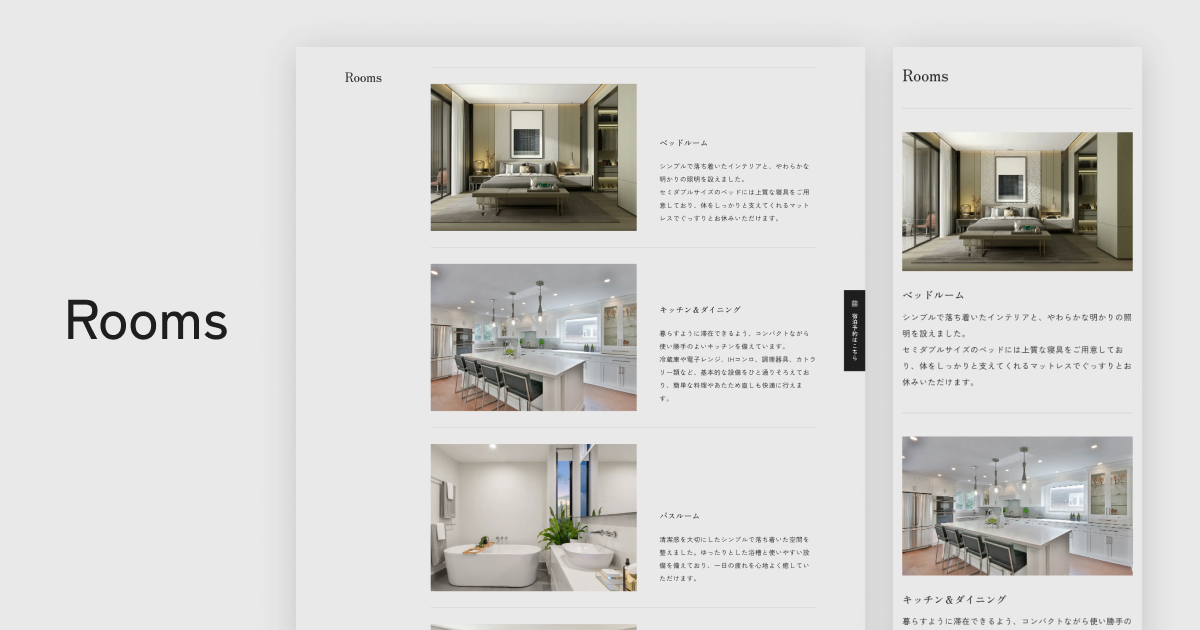Viewport: 1200px width, 630px height.
Task: Click the calendar icon on the reservation ribbon
Action: click(854, 300)
